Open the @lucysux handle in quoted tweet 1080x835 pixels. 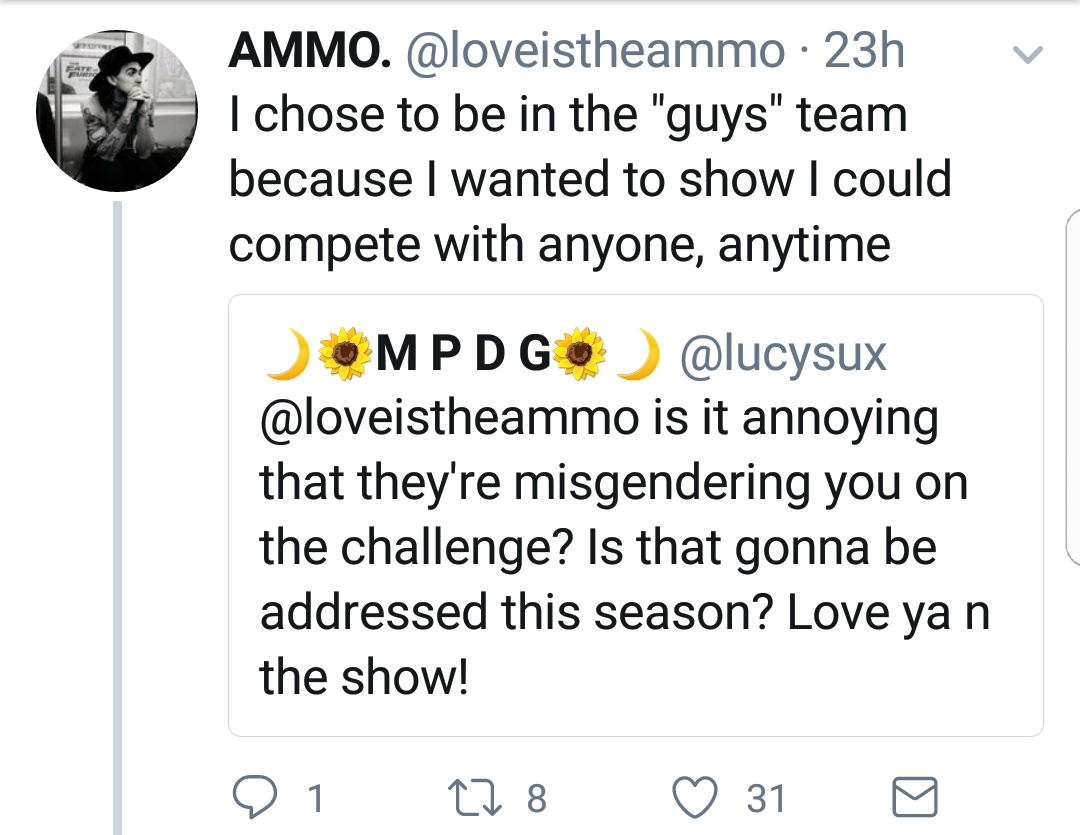pyautogui.click(x=783, y=354)
